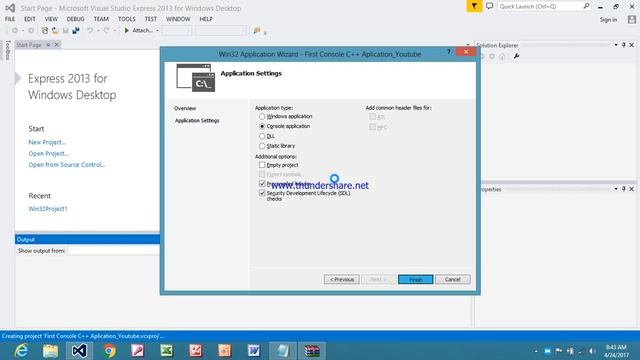Viewport: 640px width, 360px height.
Task: Open the Toolbox side tab
Action: pyautogui.click(x=7, y=50)
